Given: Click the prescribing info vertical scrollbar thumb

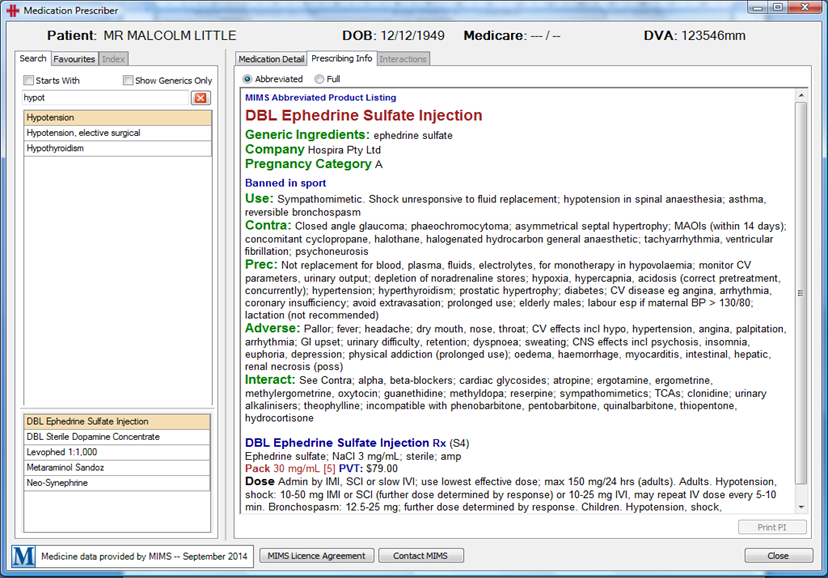Looking at the screenshot, I should point(800,292).
